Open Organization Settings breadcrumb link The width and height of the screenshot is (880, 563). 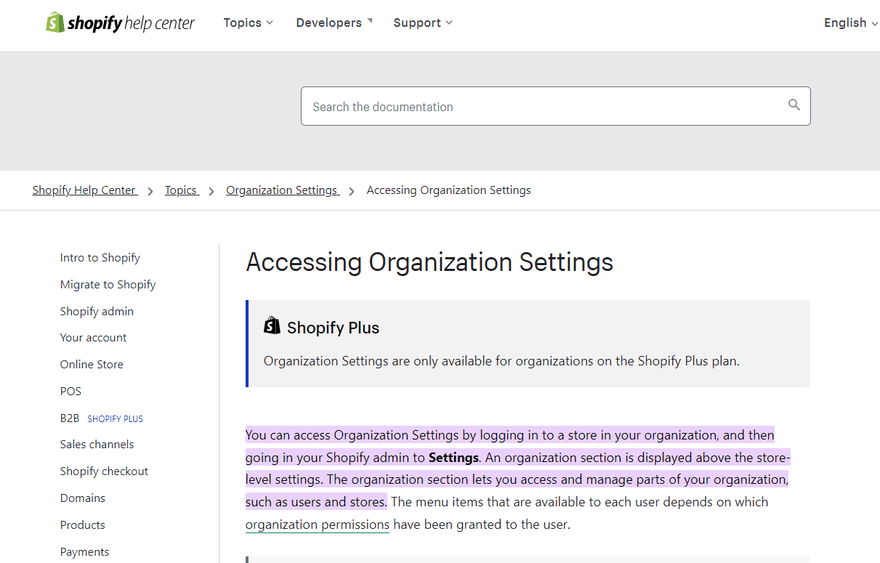click(x=282, y=190)
